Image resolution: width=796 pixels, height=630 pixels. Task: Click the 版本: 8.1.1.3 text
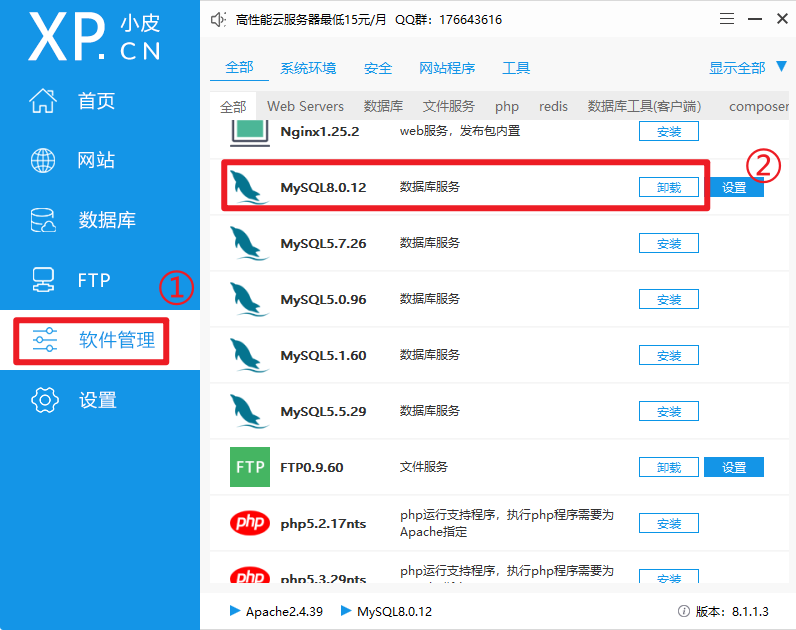tap(732, 611)
